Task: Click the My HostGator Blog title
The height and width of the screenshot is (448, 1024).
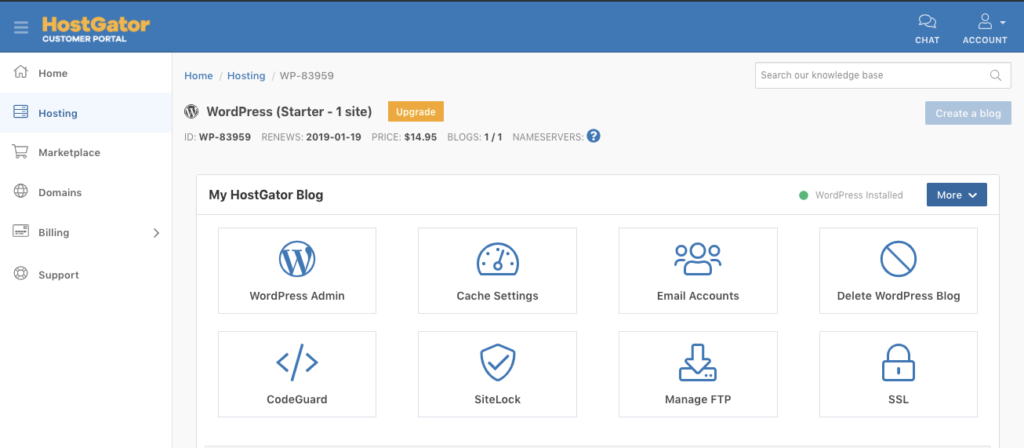Action: (266, 195)
